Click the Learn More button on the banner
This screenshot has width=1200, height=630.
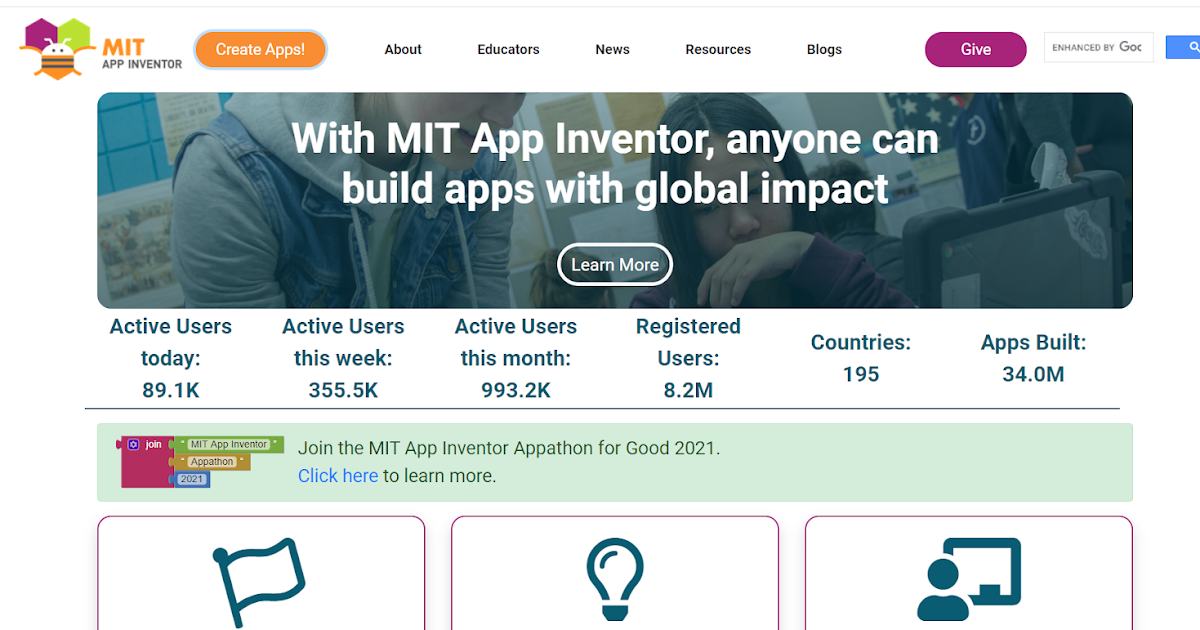(614, 264)
